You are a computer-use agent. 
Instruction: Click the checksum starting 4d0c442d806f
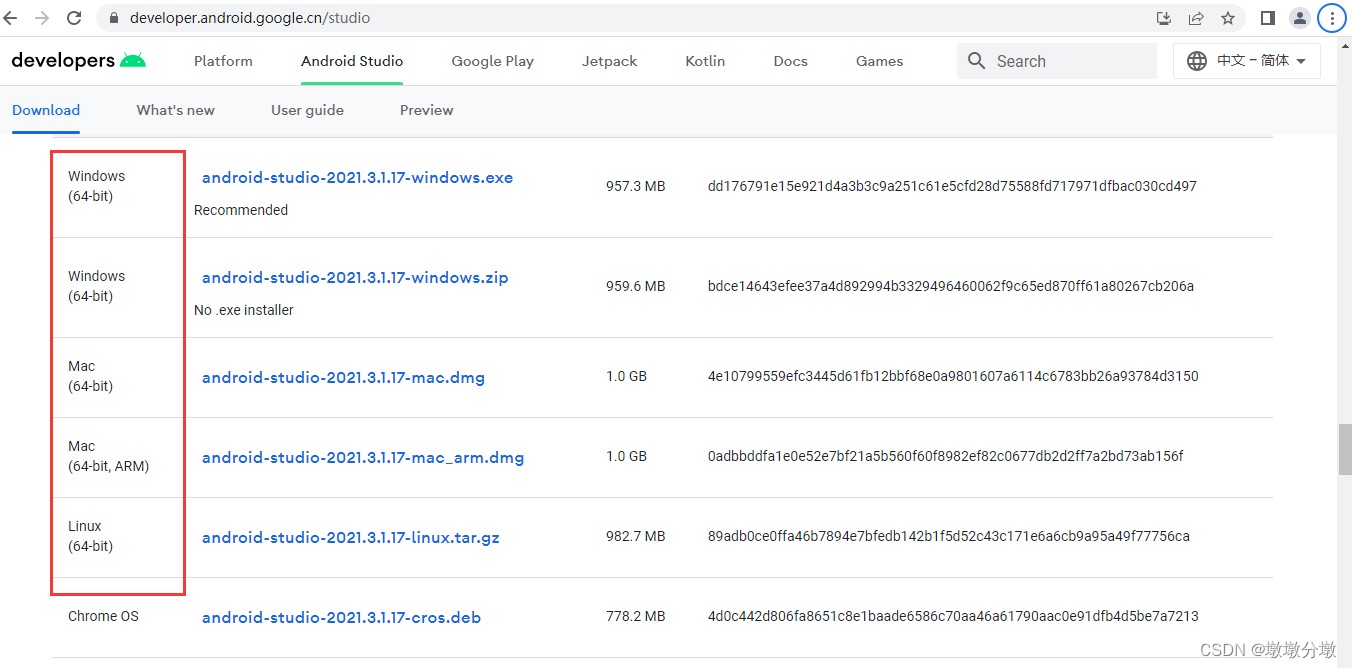point(953,616)
